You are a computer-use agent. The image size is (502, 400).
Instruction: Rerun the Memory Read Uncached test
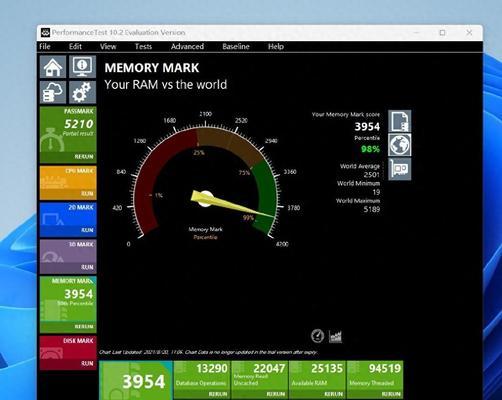[276, 394]
